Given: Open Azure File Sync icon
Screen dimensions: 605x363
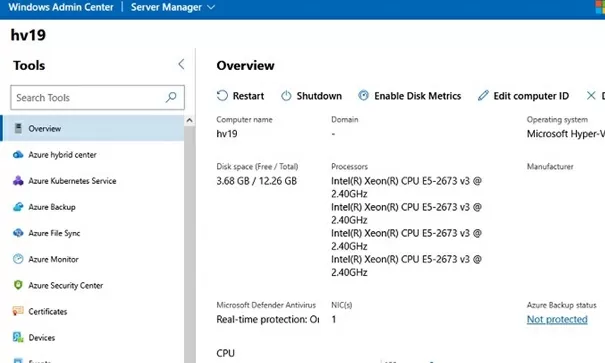Looking at the screenshot, I should pyautogui.click(x=18, y=233).
